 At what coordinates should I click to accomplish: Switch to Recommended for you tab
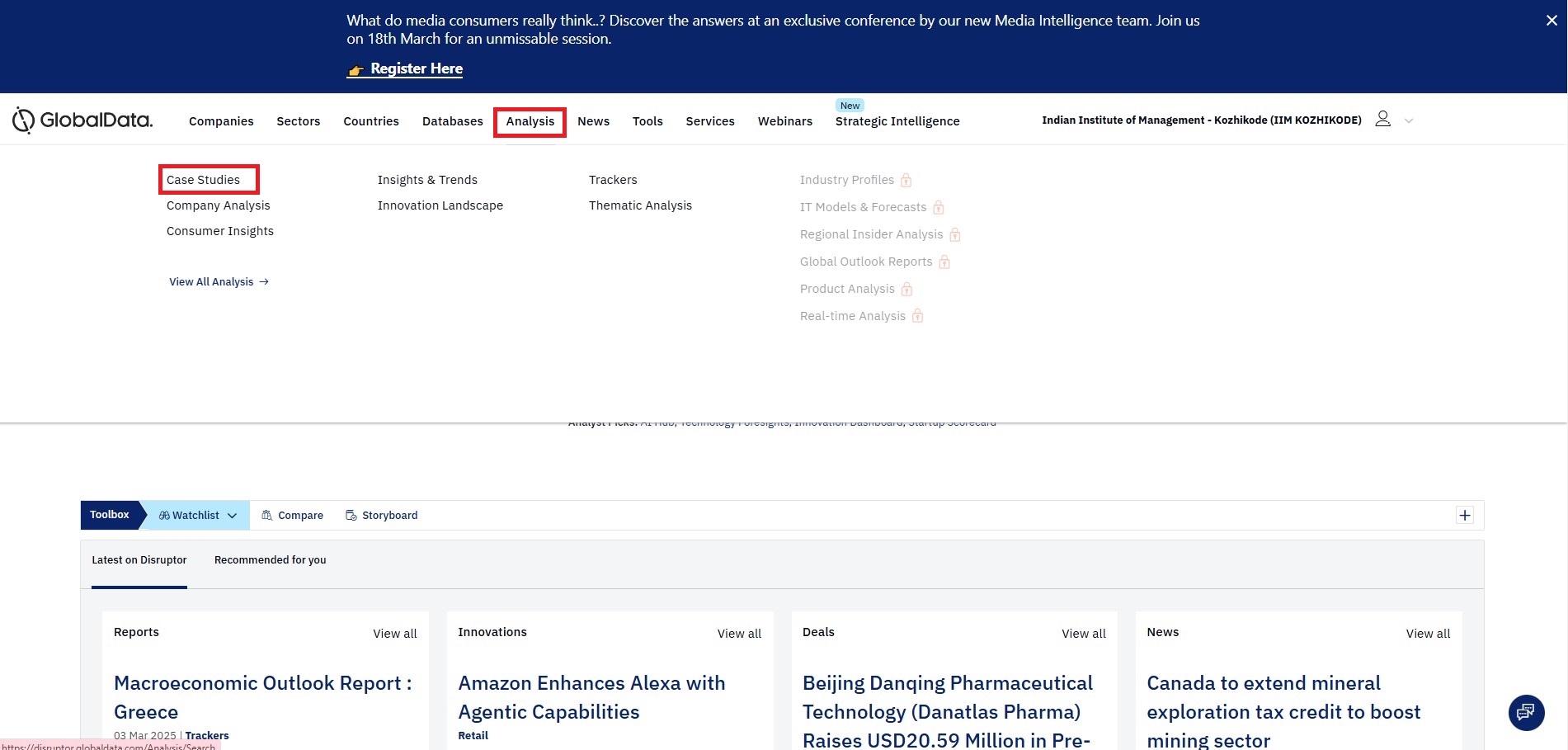pyautogui.click(x=270, y=560)
